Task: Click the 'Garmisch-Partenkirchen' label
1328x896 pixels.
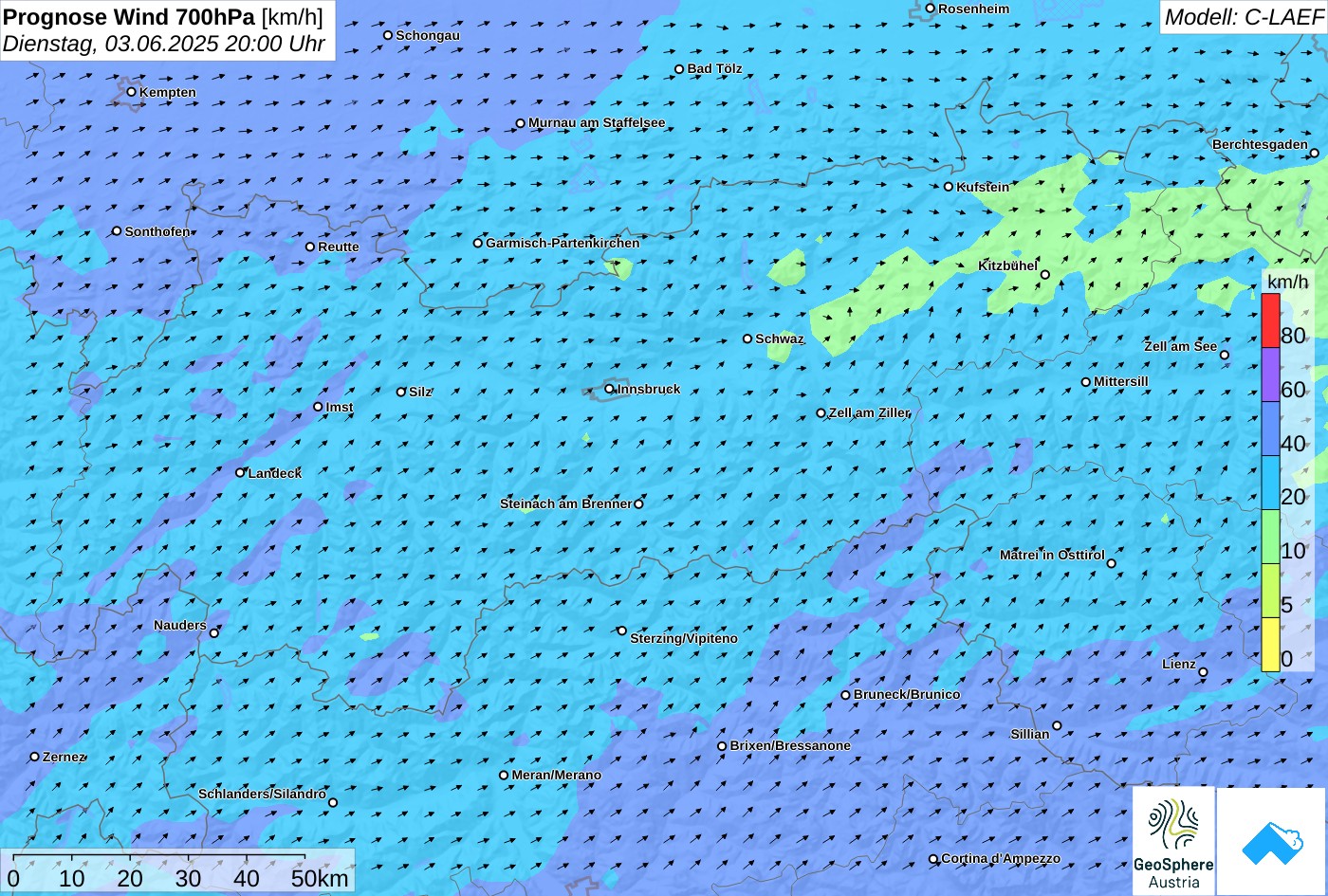Action: [x=563, y=243]
